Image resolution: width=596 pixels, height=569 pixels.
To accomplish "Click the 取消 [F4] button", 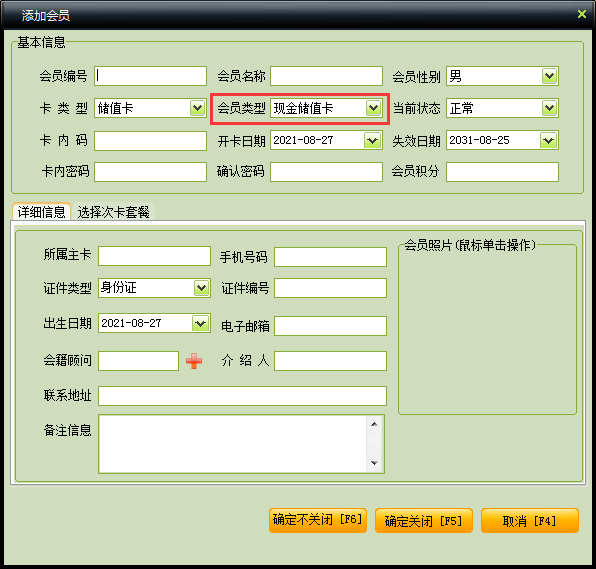I will 529,520.
